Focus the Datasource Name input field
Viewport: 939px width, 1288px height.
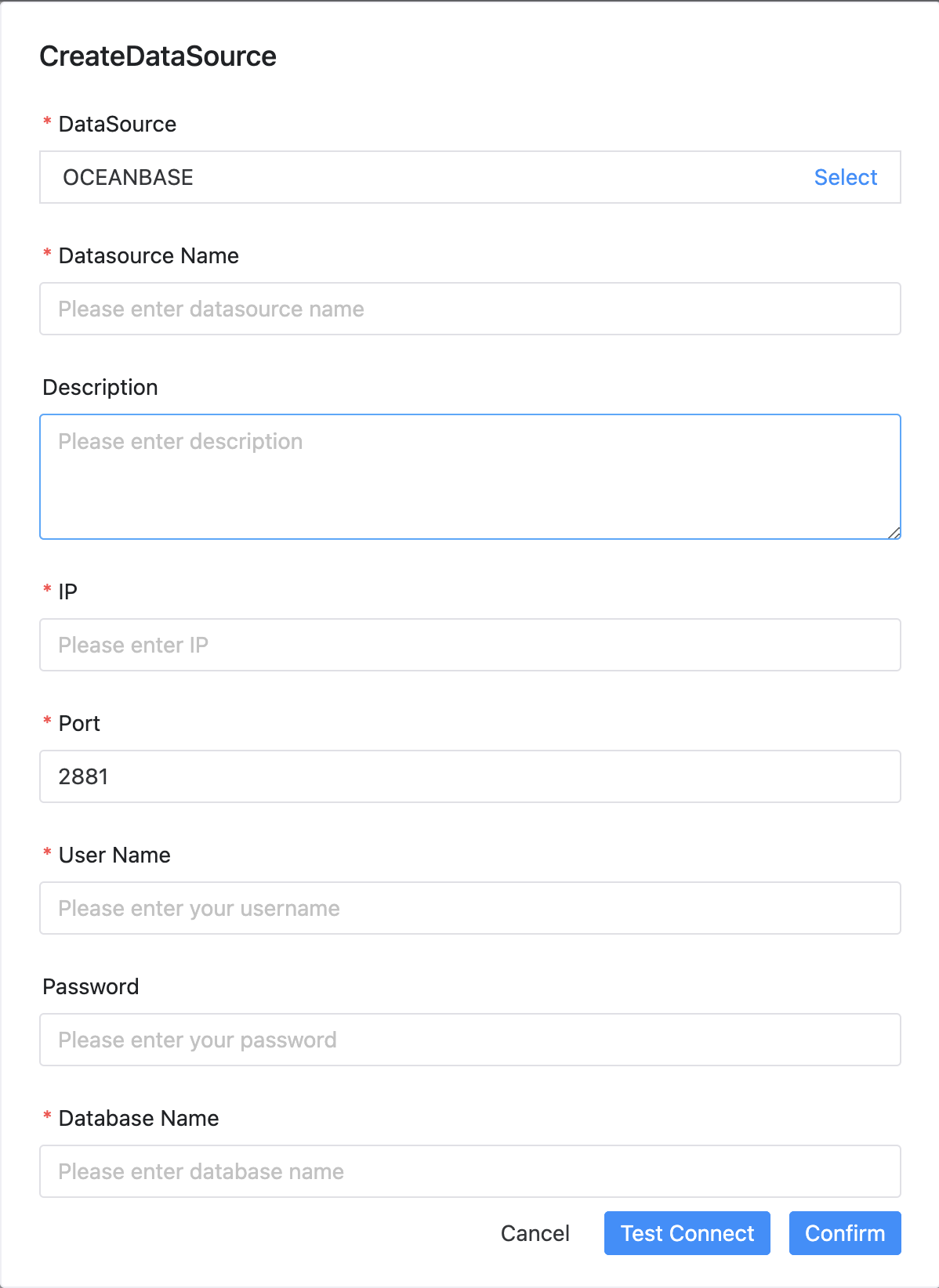pyautogui.click(x=469, y=309)
